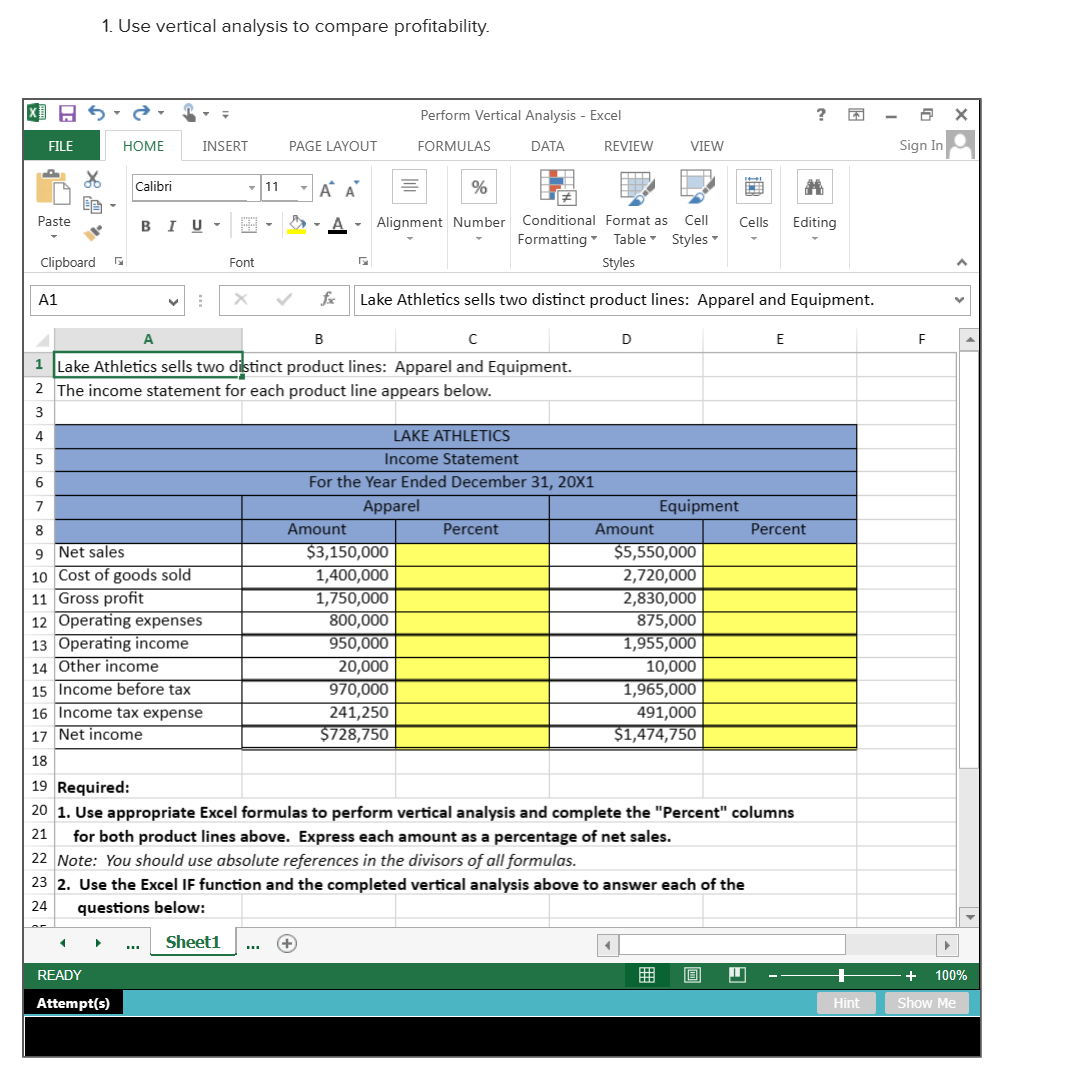Open Cell Styles gallery
Viewport: 1085px width, 1087px height.
[695, 210]
